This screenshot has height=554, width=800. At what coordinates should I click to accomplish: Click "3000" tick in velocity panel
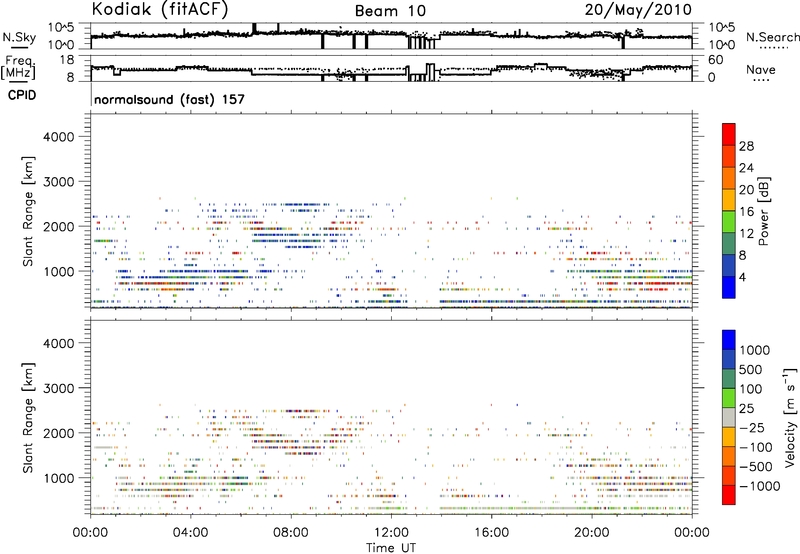59,388
